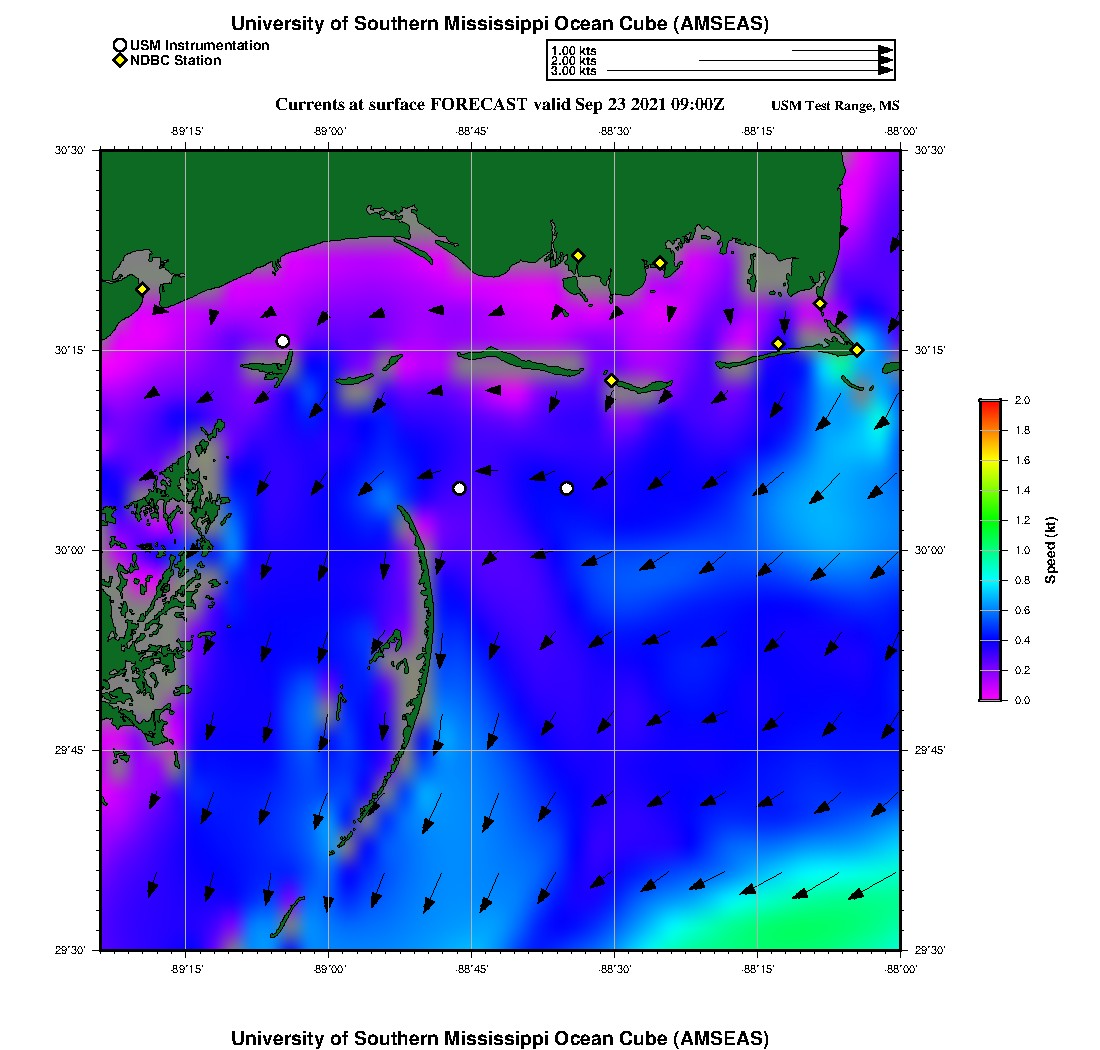
Task: Click the left-axis '29°30'' latitude label
Action: click(x=70, y=950)
